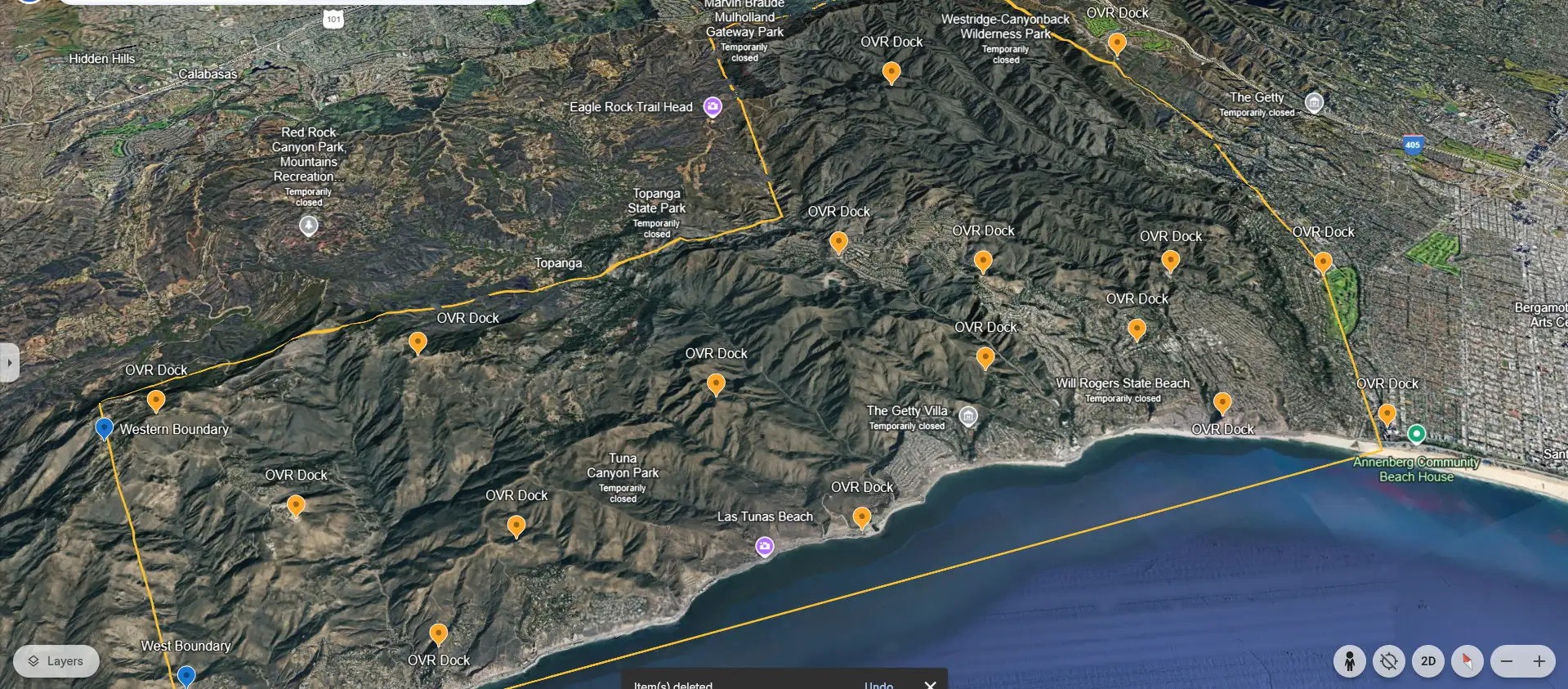Expand the collapsed side panel arrow

9,363
